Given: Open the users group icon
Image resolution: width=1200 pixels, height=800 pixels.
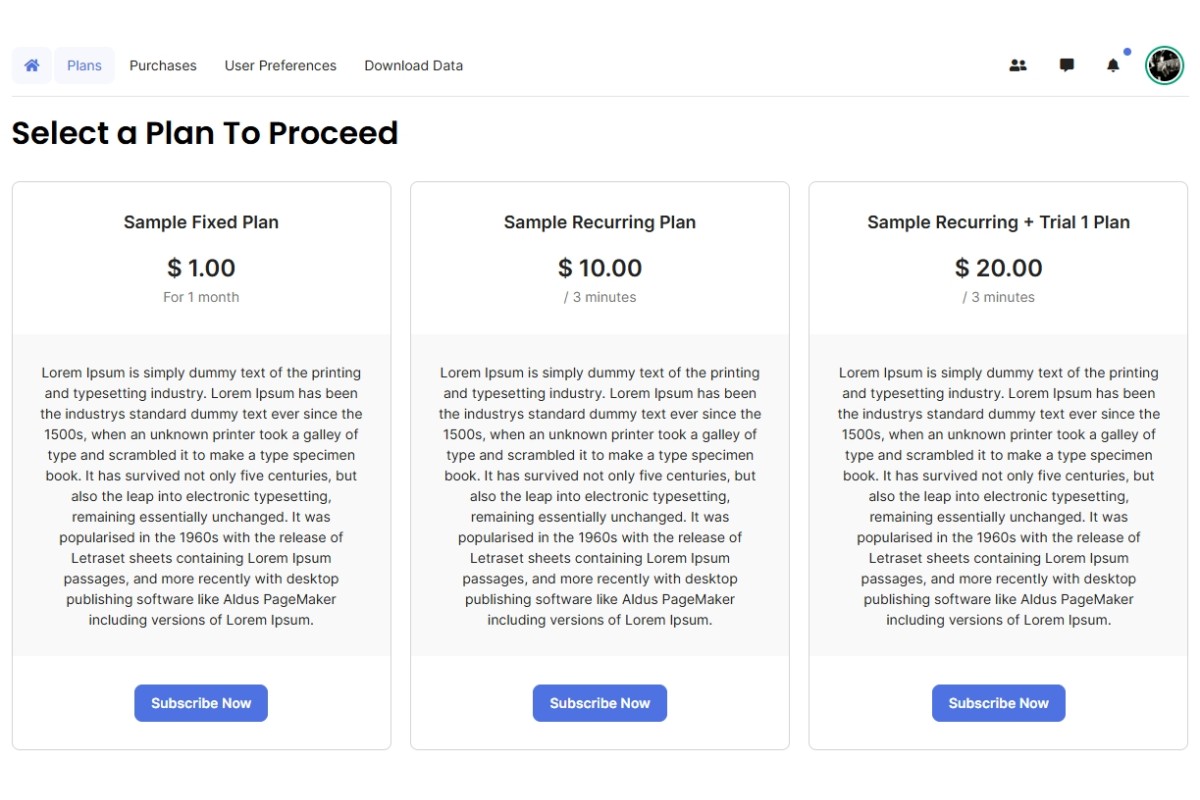Looking at the screenshot, I should click(1018, 66).
